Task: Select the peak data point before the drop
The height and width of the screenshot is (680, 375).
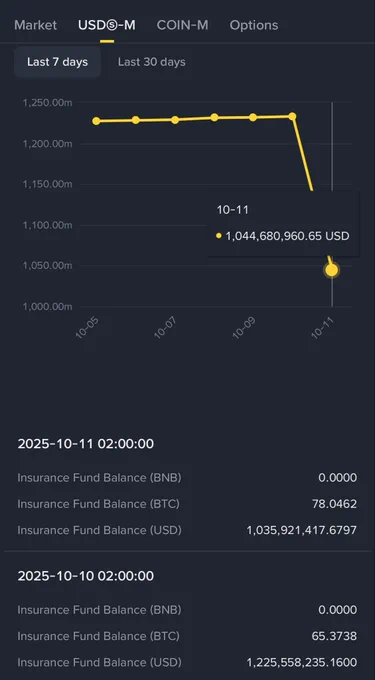Action: click(292, 116)
